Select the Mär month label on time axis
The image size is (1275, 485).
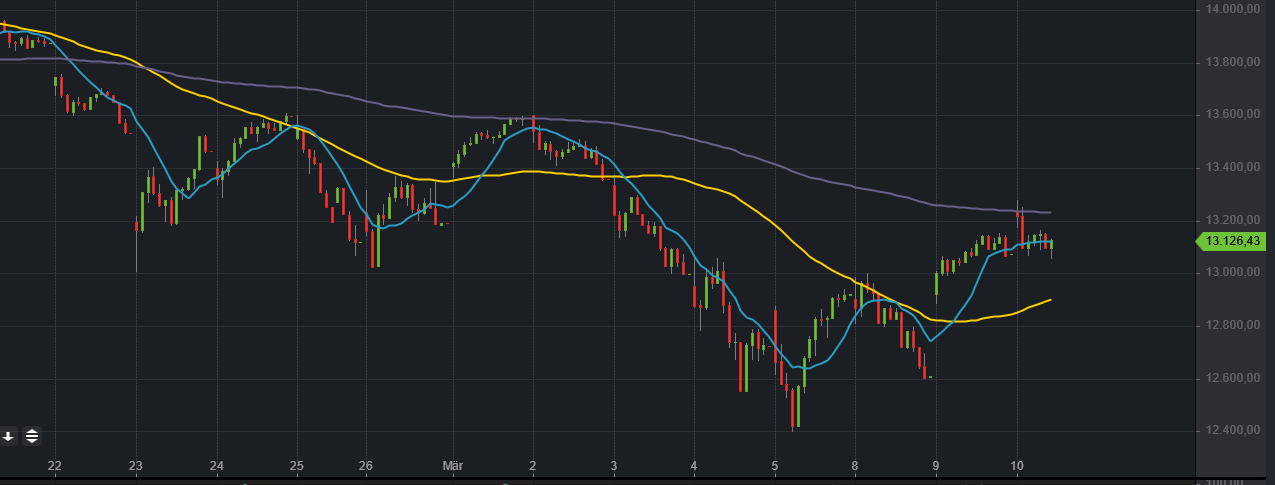click(x=453, y=466)
